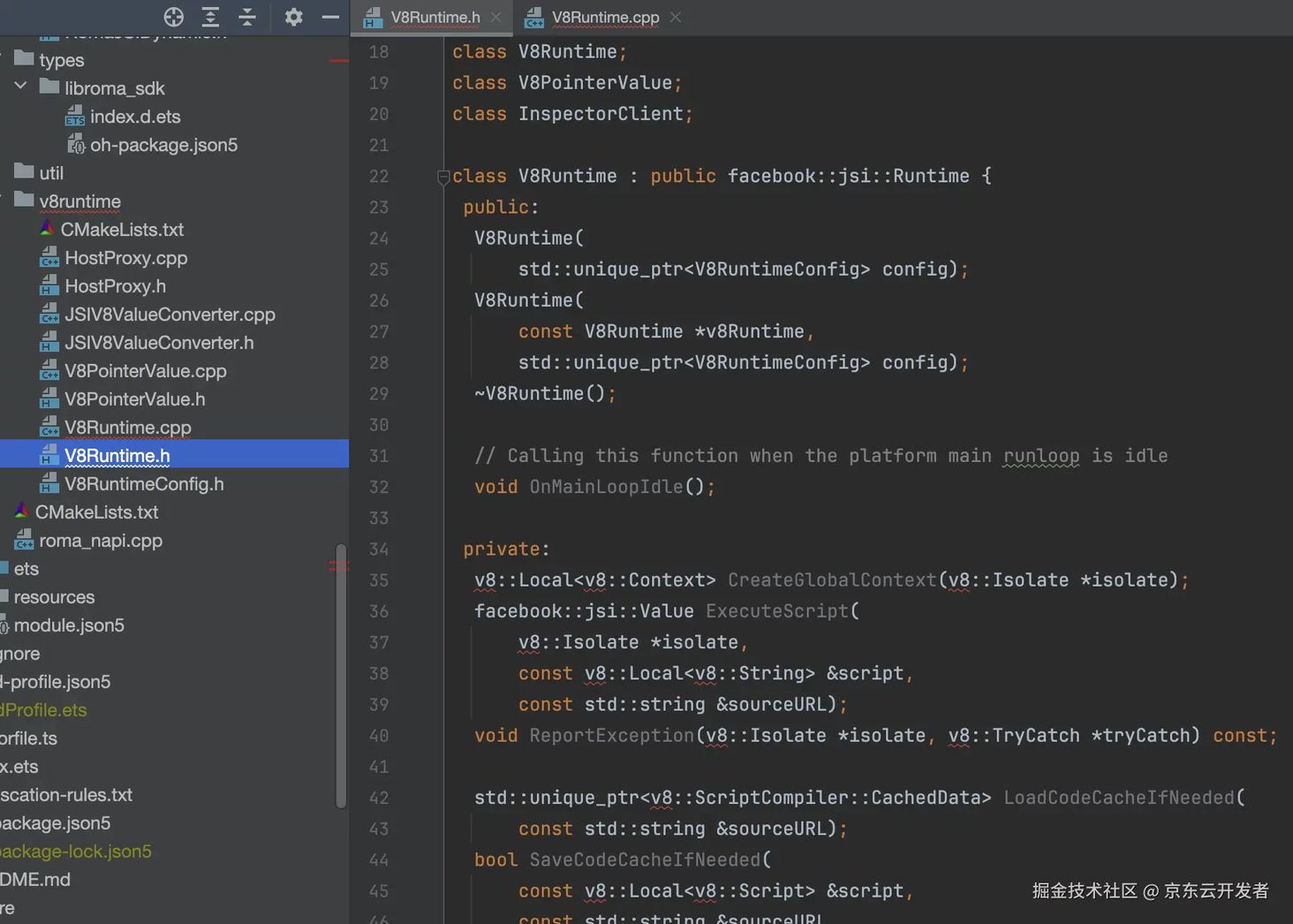Screen dimensions: 1293x924
Task: Select the V8Runtime.h editor tab
Action: [435, 18]
